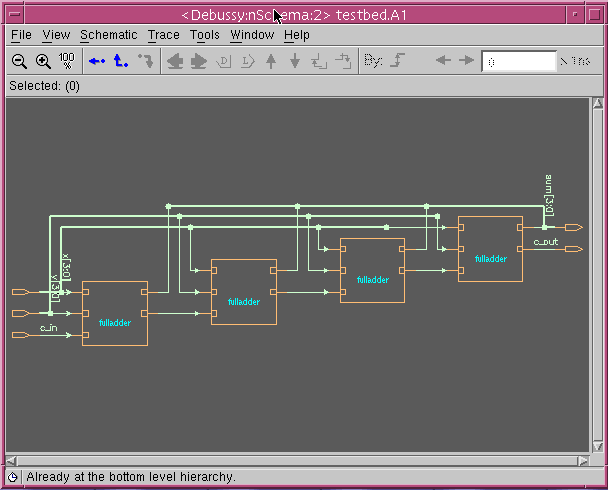Click the horizontal scrollbar right arrow
This screenshot has height=490, width=608.
[x=583, y=461]
